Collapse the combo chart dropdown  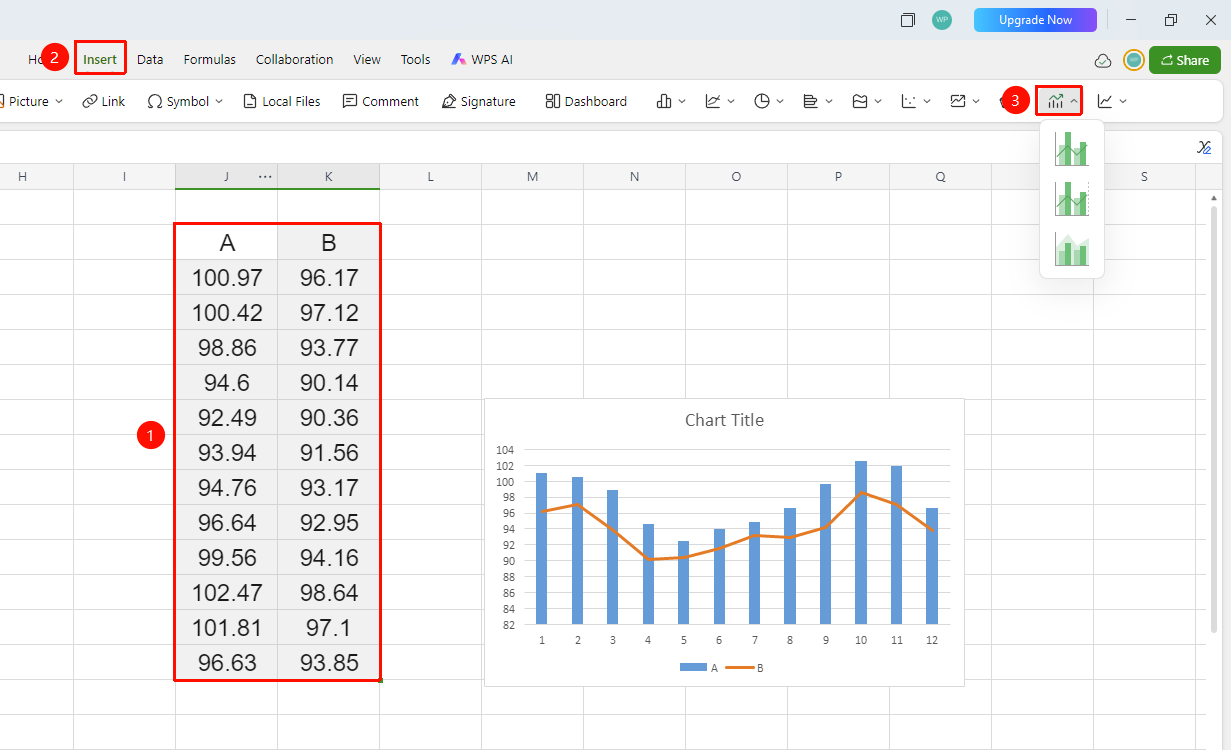point(1062,101)
